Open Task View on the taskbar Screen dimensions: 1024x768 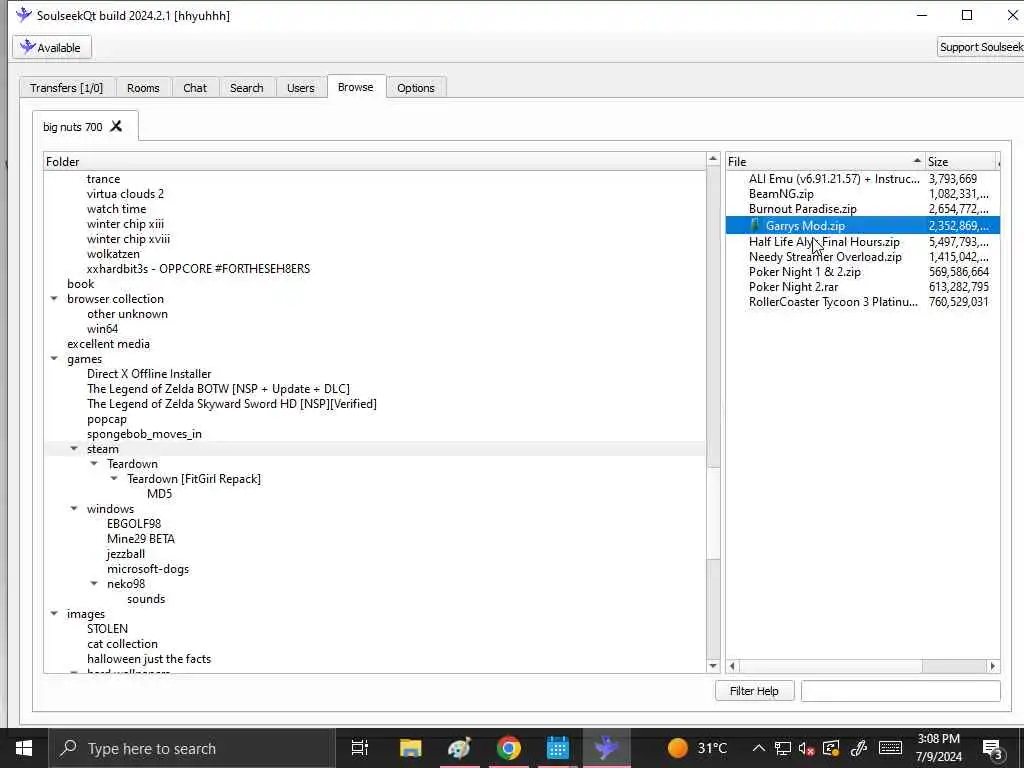(x=359, y=748)
